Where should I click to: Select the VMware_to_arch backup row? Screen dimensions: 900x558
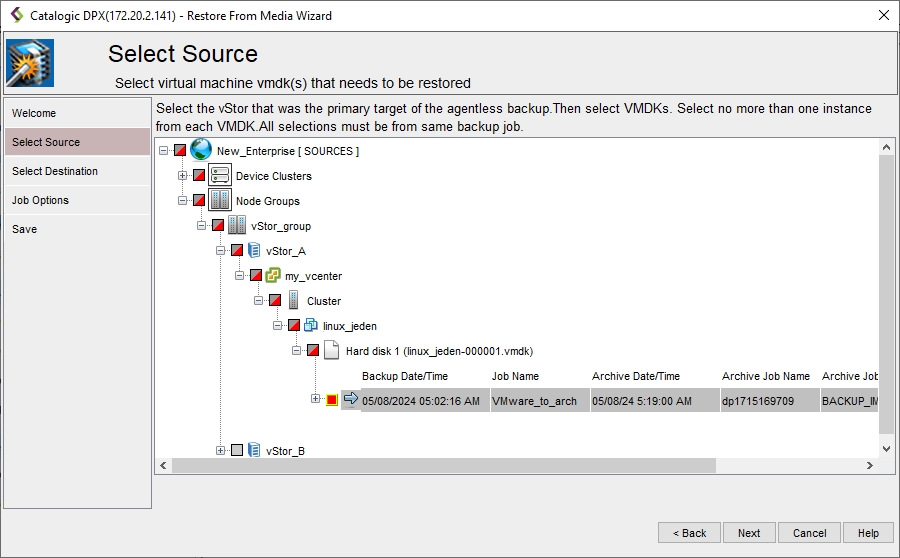pos(534,401)
